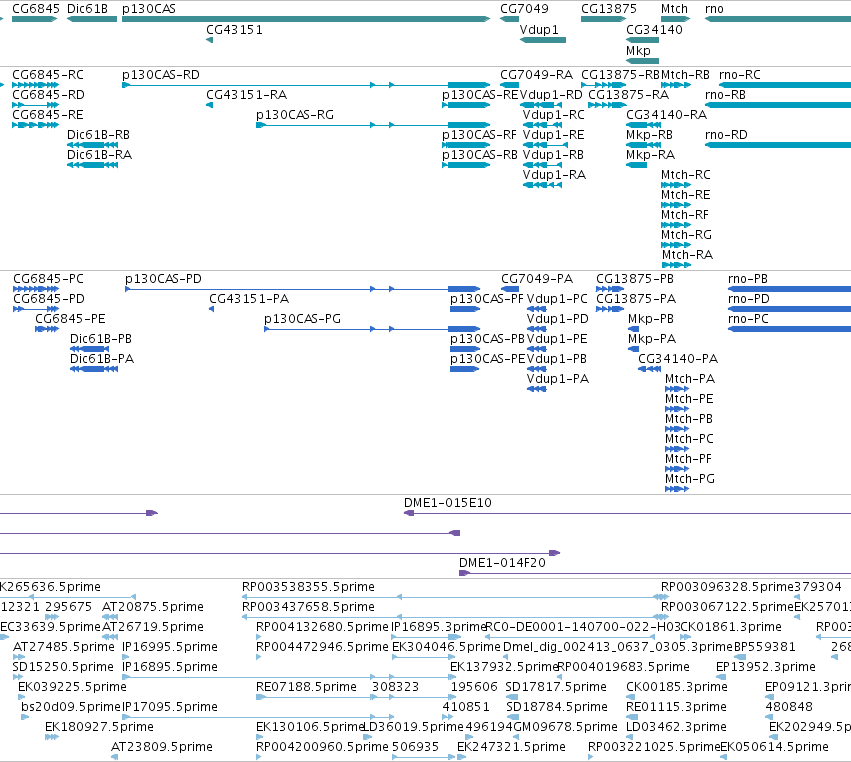Click the Mkp gene label
The image size is (851, 762).
tap(638, 50)
